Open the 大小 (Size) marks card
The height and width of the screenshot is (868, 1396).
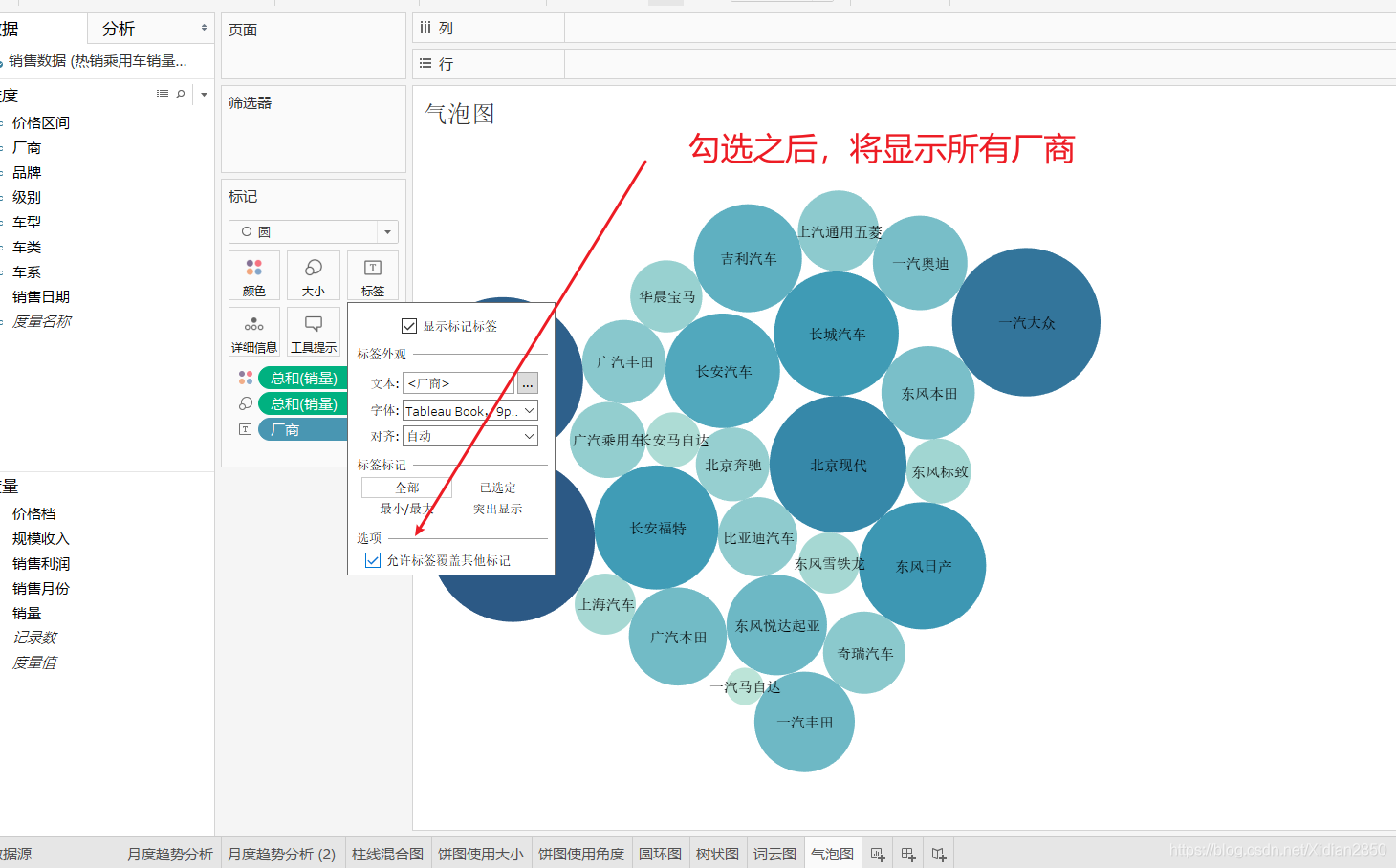click(314, 275)
